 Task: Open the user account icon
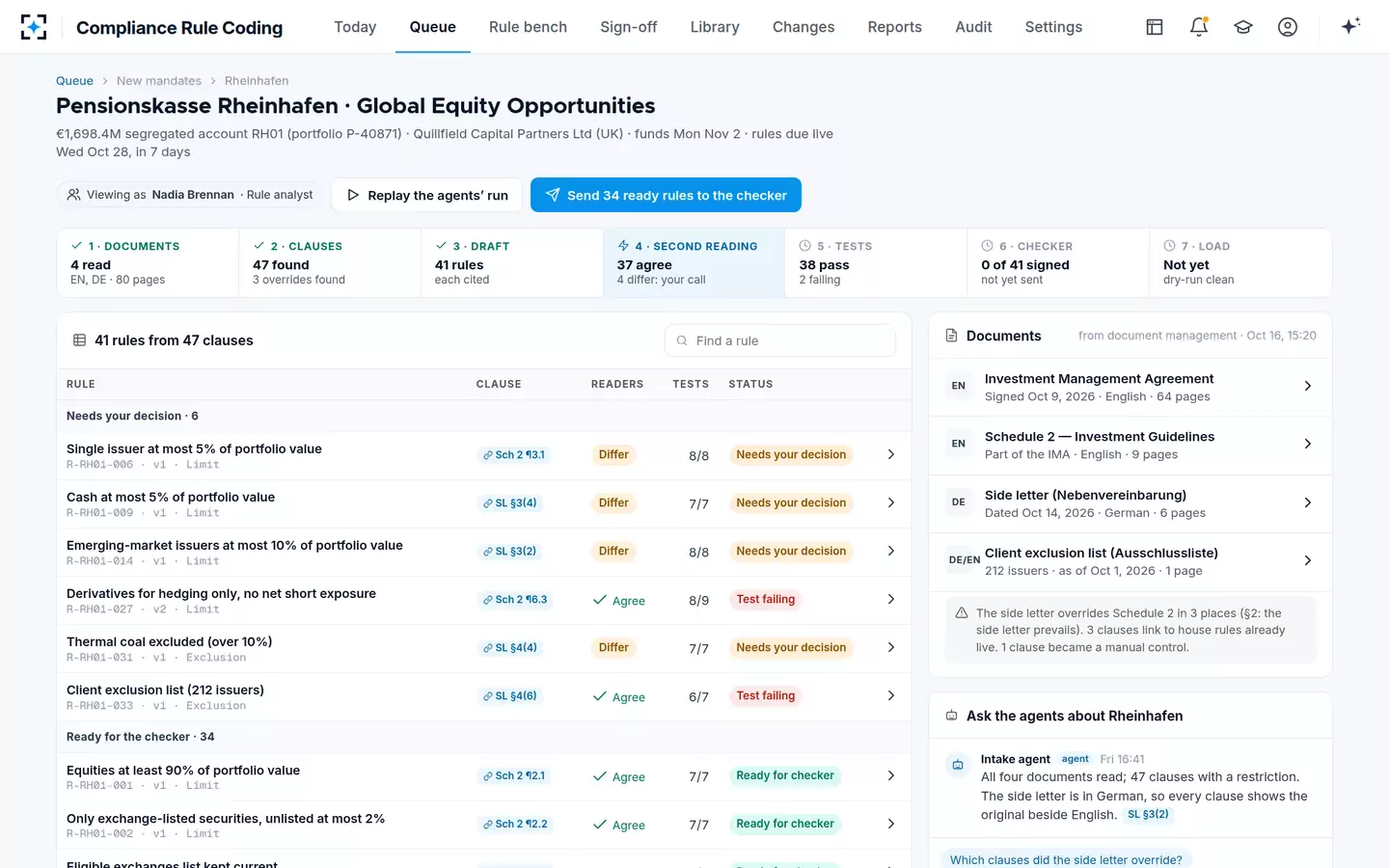1288,27
